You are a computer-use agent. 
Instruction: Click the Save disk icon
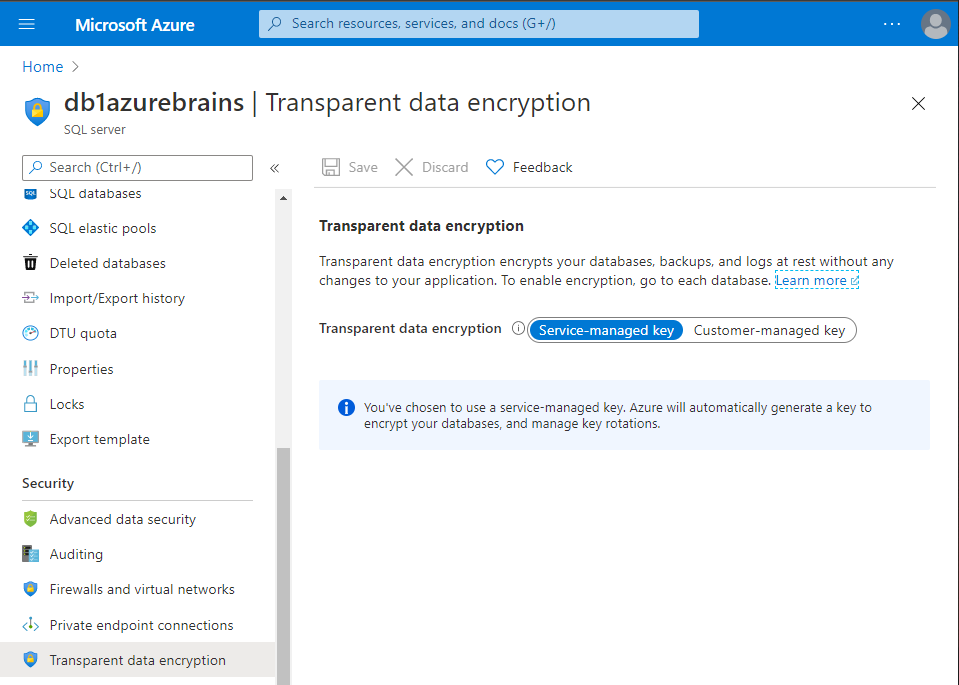331,167
